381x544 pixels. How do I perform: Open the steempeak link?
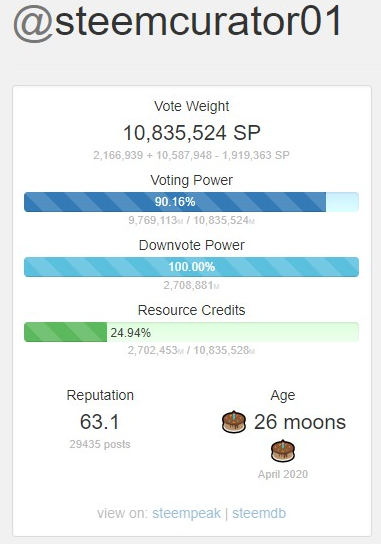pyautogui.click(x=186, y=513)
